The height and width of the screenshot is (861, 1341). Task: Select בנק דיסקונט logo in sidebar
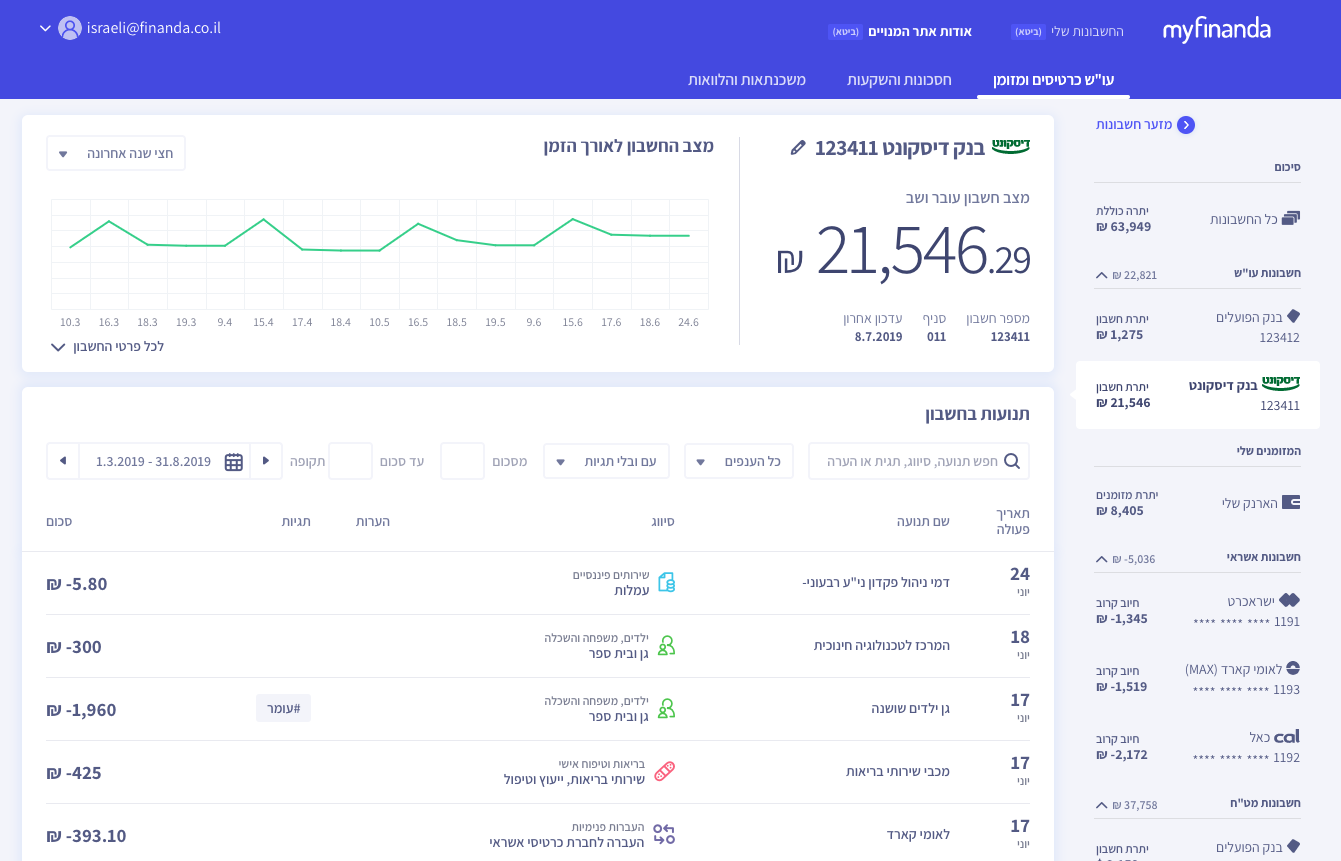(x=1281, y=382)
